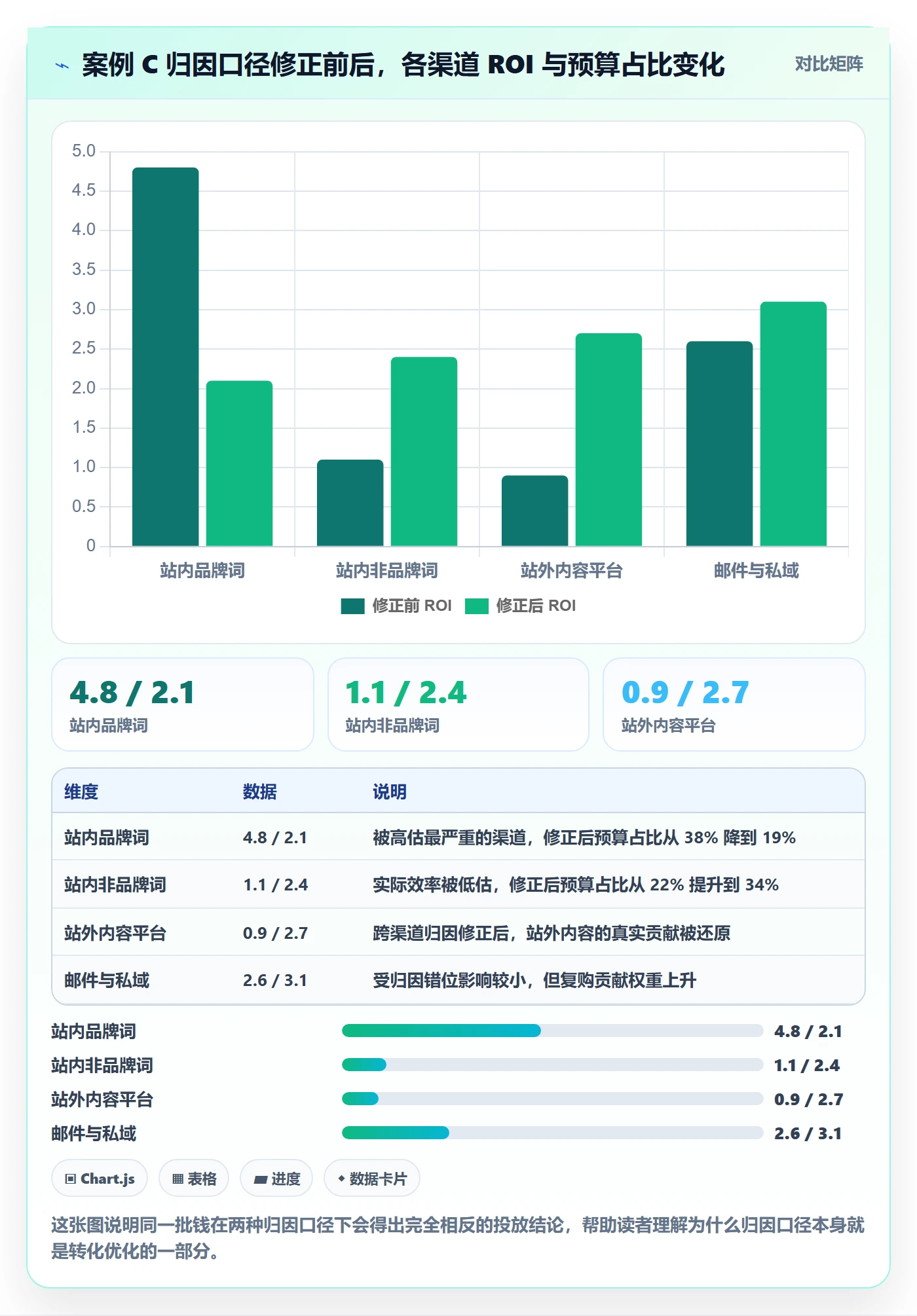917x1316 pixels.
Task: Click the 修正前 bar for 站外内容平台
Action: pyautogui.click(x=535, y=511)
